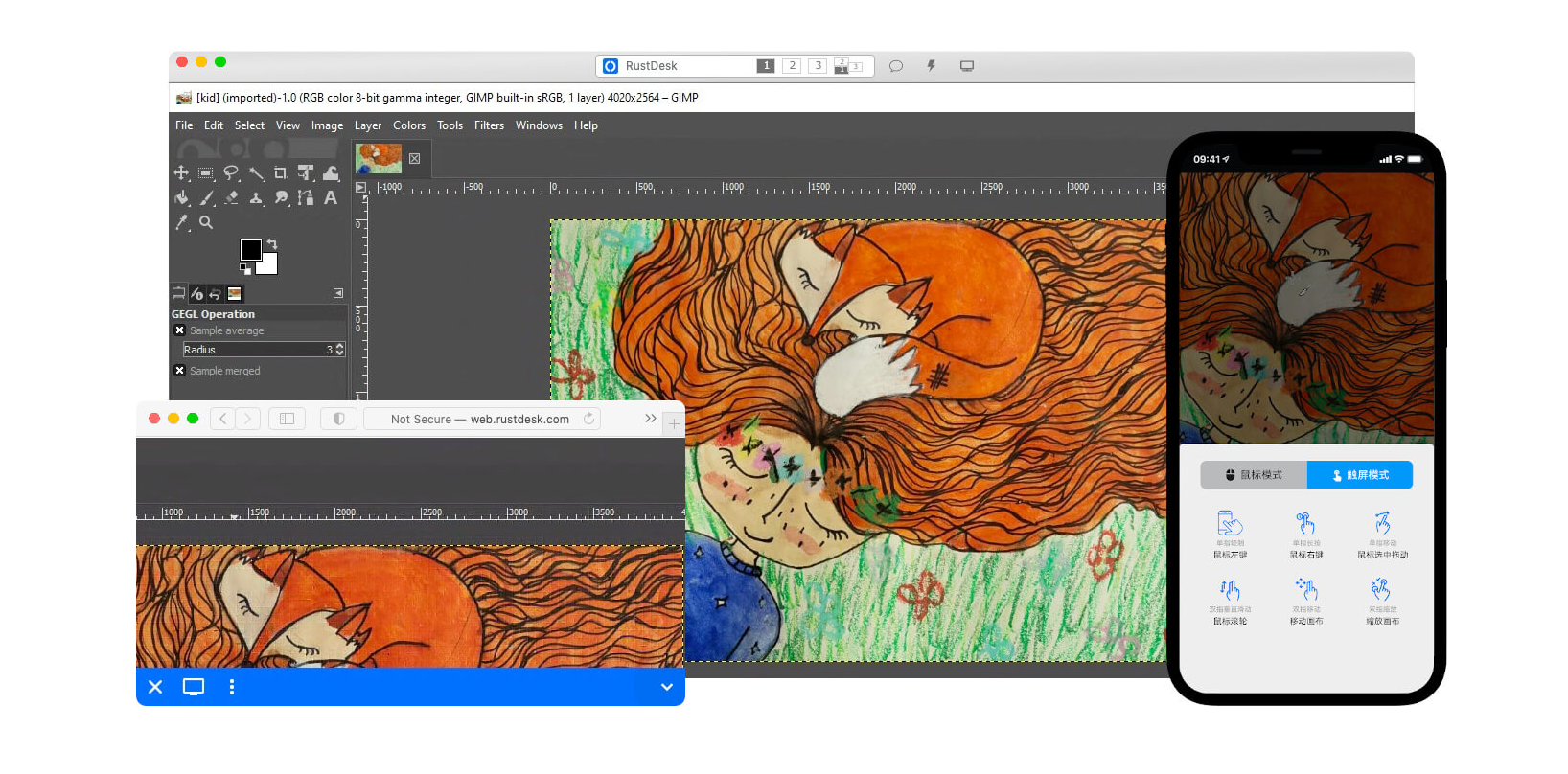
Task: Switch to the Device Status tab
Action: 197,293
